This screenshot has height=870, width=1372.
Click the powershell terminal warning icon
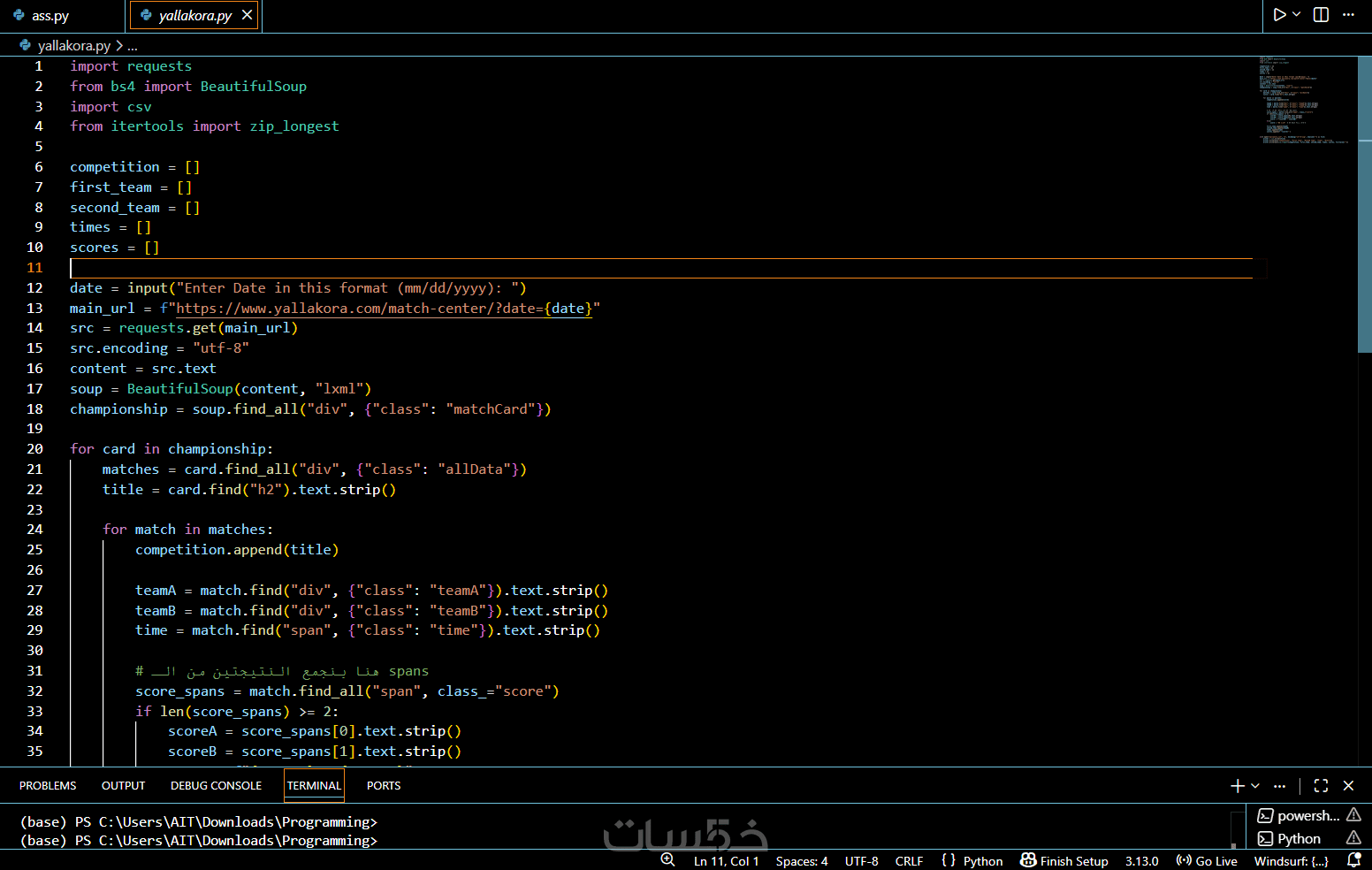pyautogui.click(x=1353, y=815)
